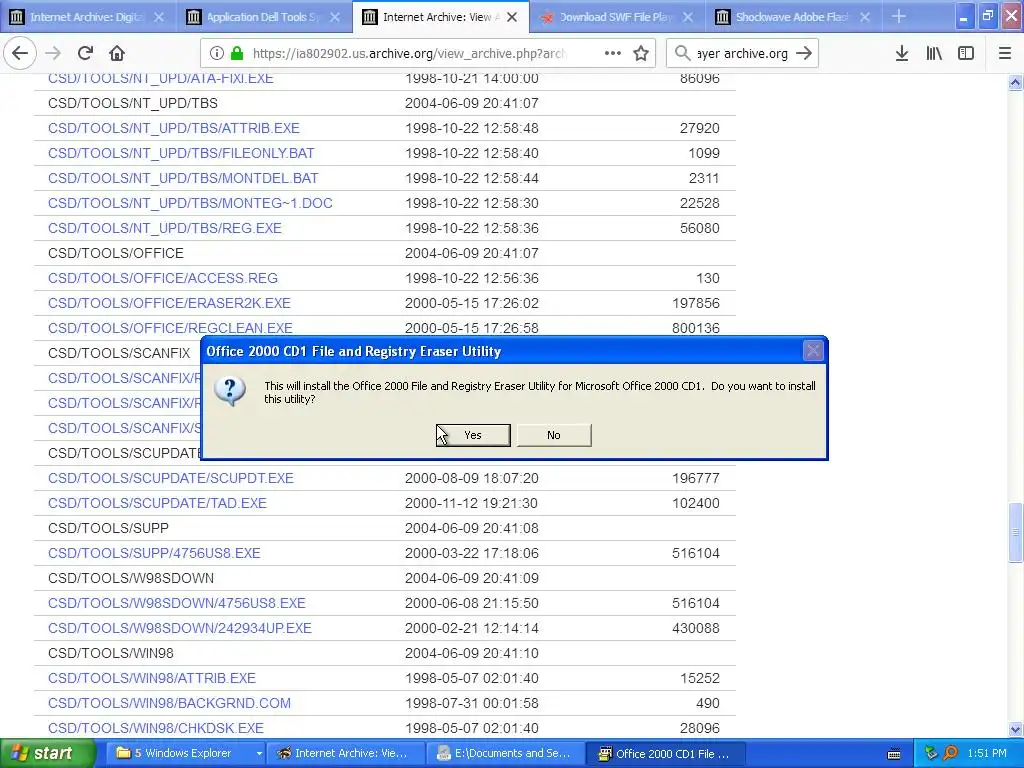Switch to Internet Archive taskbar window
Image resolution: width=1024 pixels, height=768 pixels.
[345, 754]
